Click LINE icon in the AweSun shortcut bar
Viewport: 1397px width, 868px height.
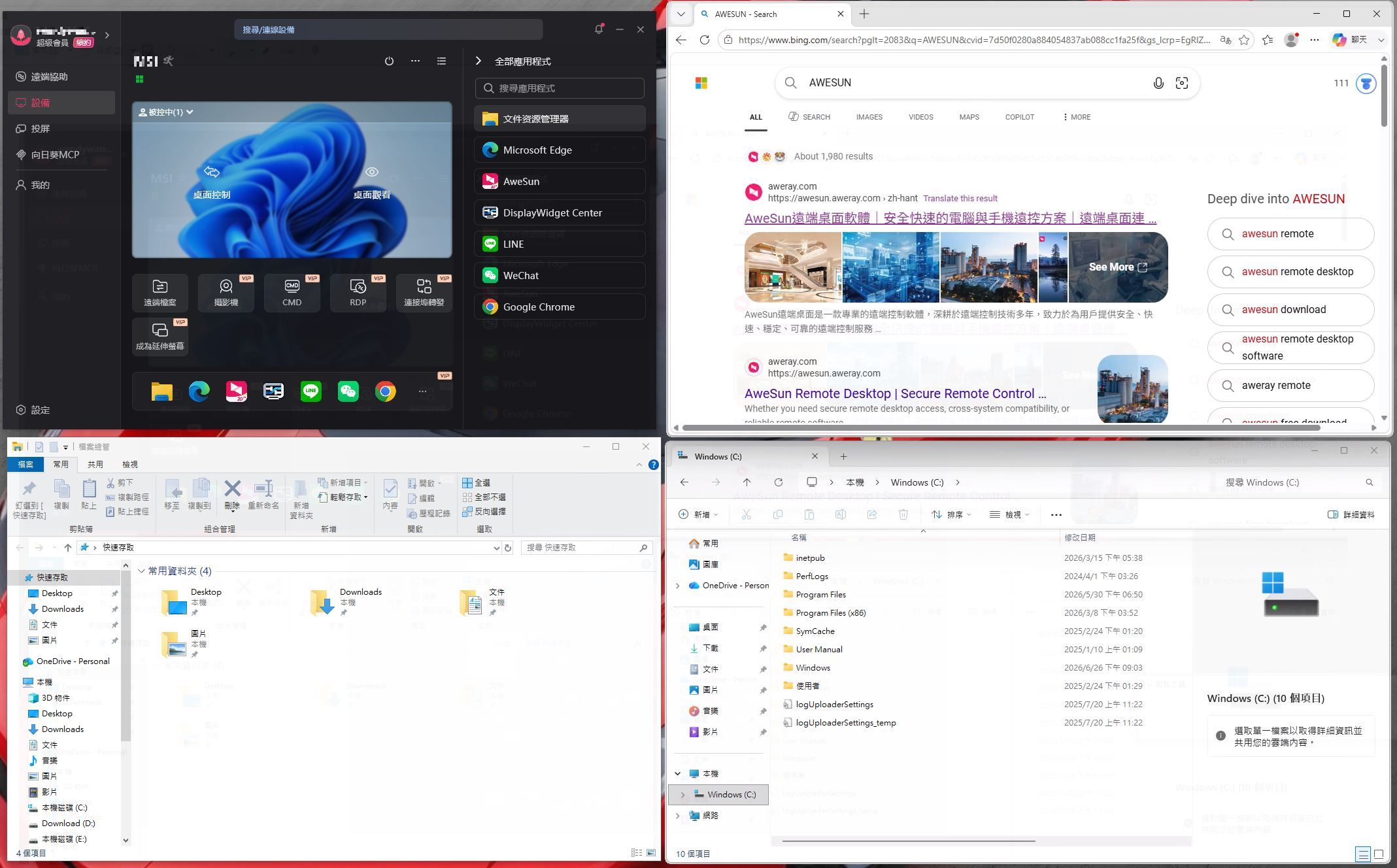(311, 392)
